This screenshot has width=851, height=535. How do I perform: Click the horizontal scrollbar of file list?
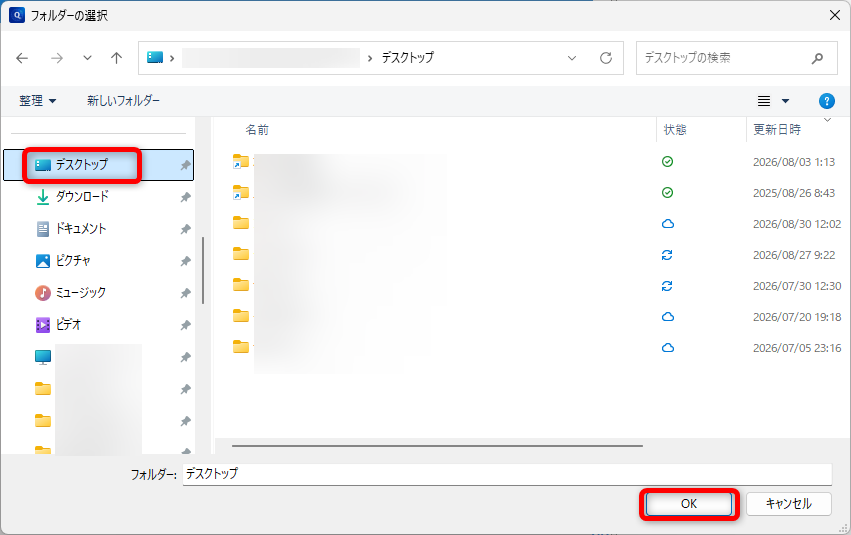pos(437,446)
